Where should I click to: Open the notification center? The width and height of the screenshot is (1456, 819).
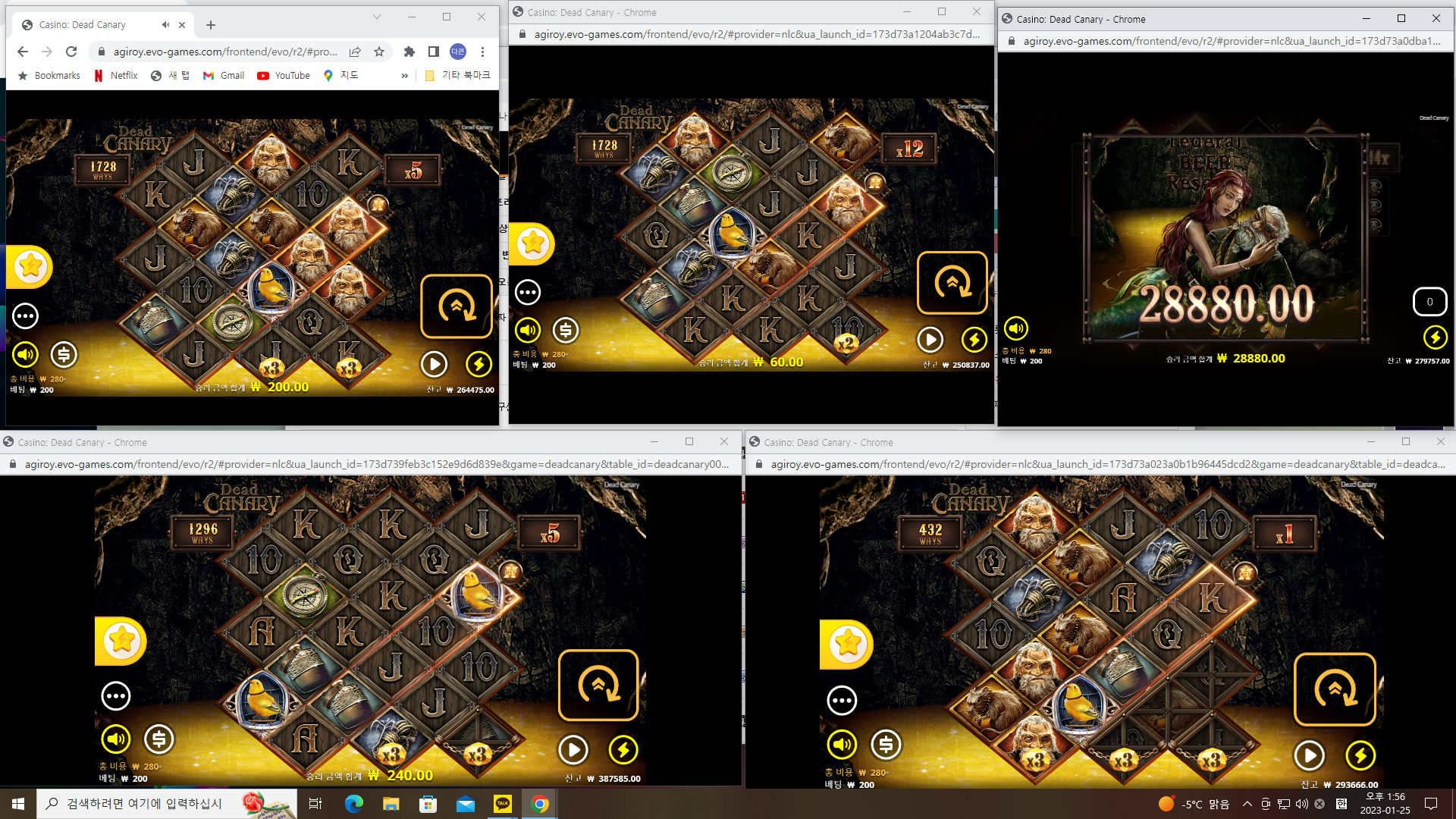click(x=1431, y=804)
